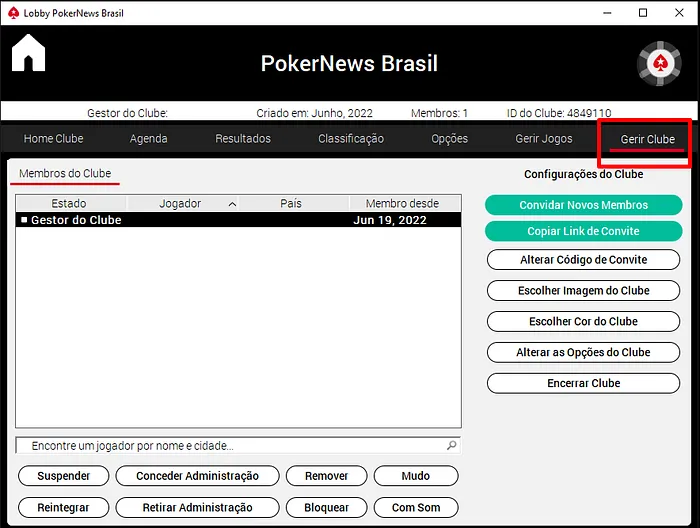
Task: Click the Com Som button
Action: pos(416,507)
